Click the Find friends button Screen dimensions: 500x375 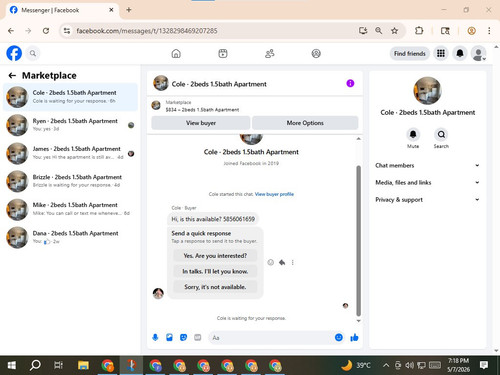[410, 53]
